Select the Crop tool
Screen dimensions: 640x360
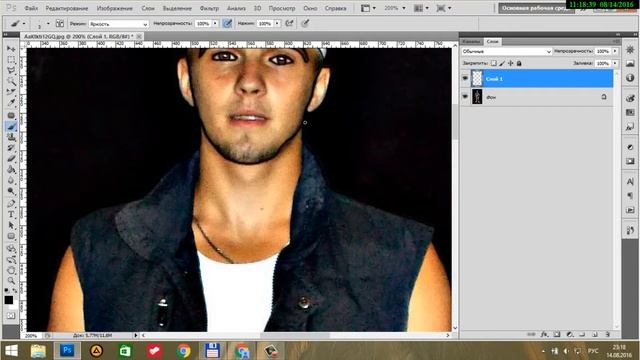[x=11, y=93]
